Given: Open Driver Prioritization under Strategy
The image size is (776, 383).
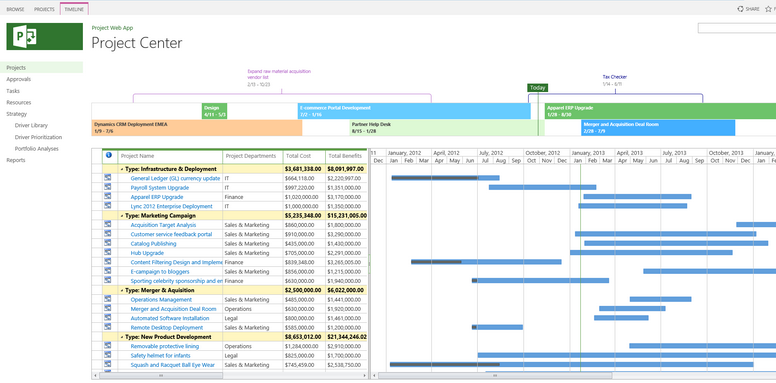Looking at the screenshot, I should click(x=39, y=137).
